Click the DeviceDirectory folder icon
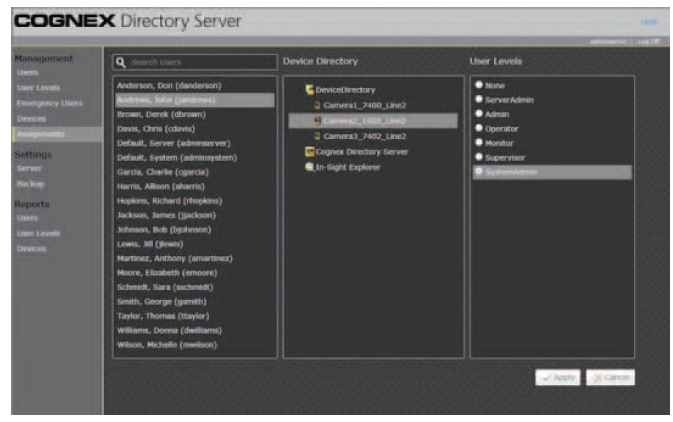 [x=309, y=90]
